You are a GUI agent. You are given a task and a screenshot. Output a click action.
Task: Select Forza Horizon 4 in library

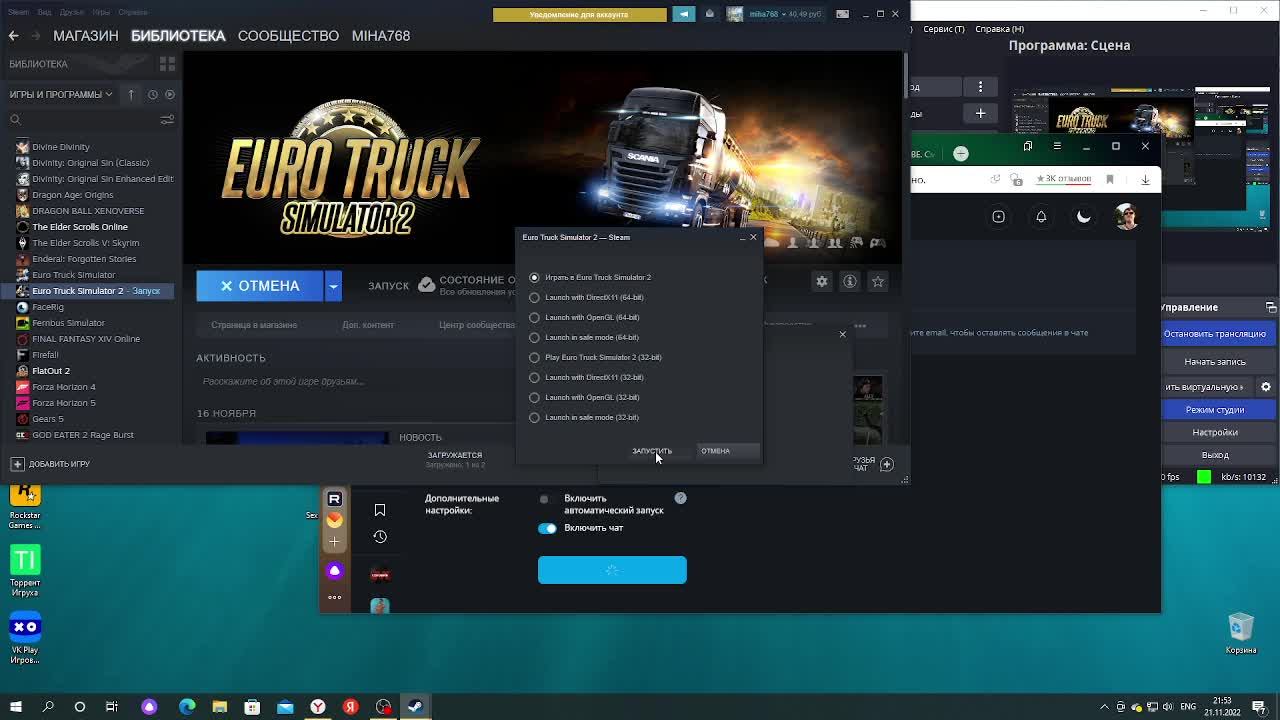click(x=64, y=387)
